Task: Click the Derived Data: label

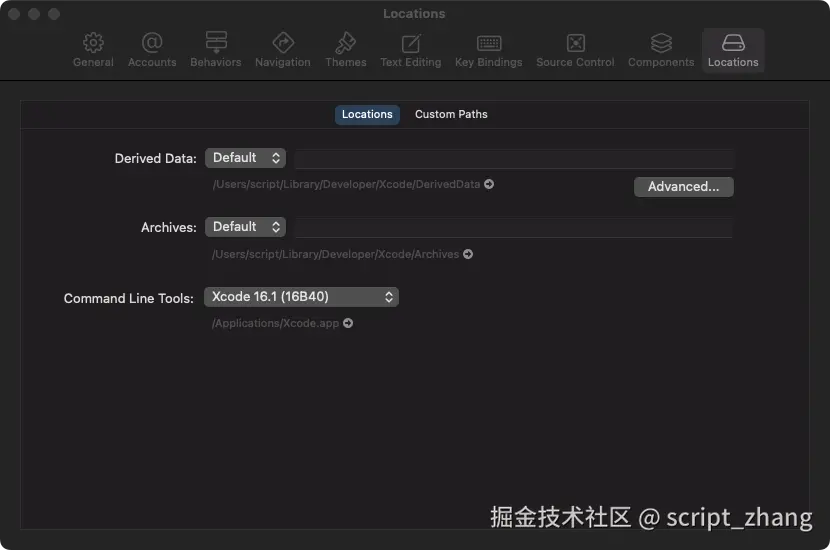Action: pos(156,158)
